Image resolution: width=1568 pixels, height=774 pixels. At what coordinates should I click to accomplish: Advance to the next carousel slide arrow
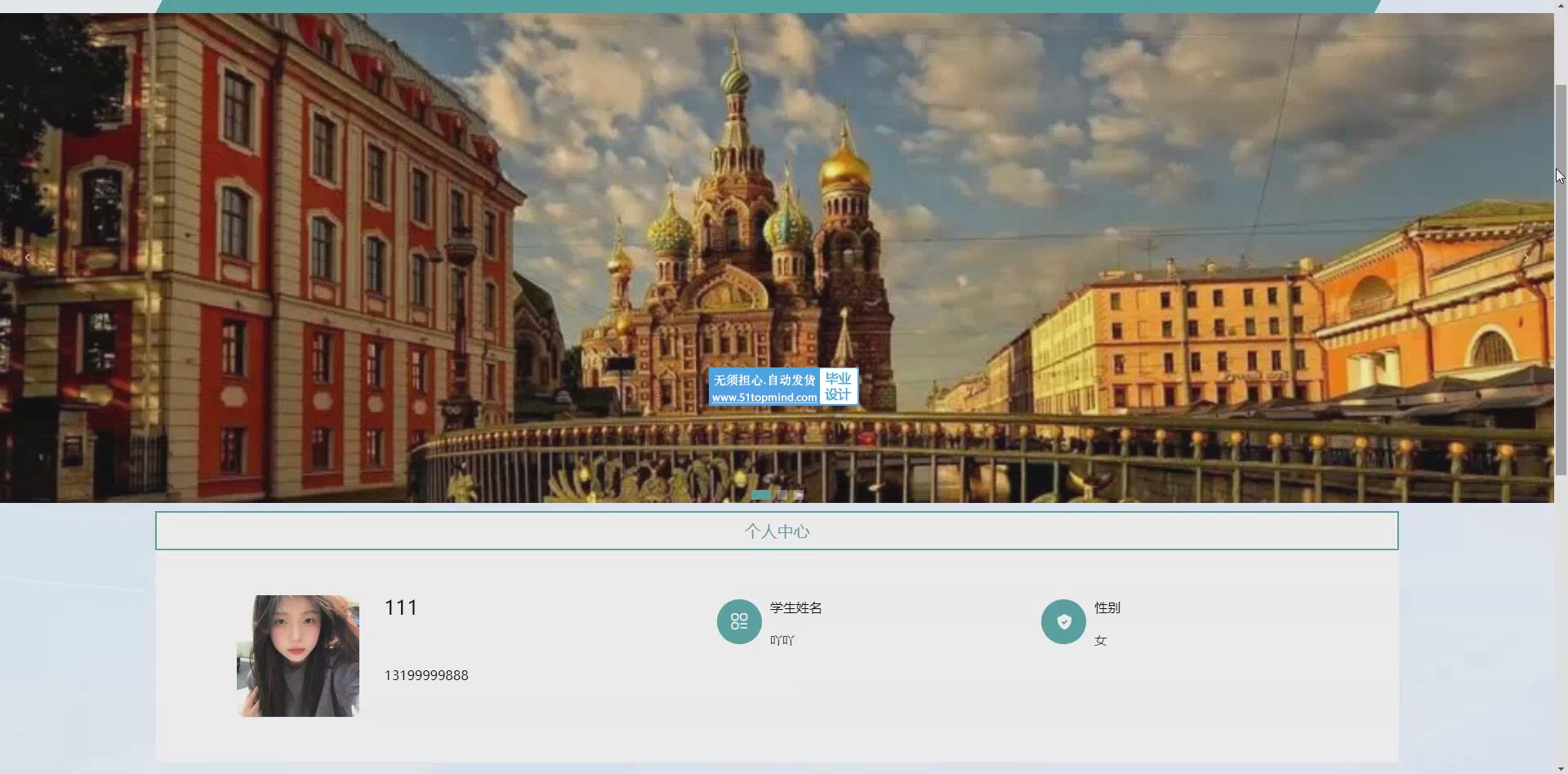pyautogui.click(x=1526, y=258)
